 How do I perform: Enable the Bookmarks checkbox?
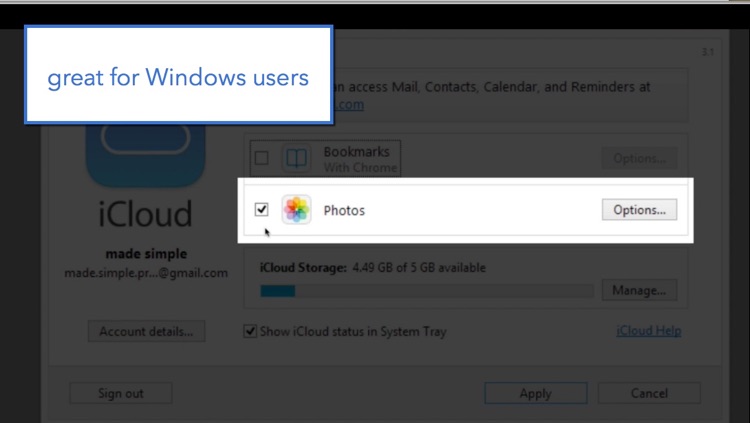(262, 158)
